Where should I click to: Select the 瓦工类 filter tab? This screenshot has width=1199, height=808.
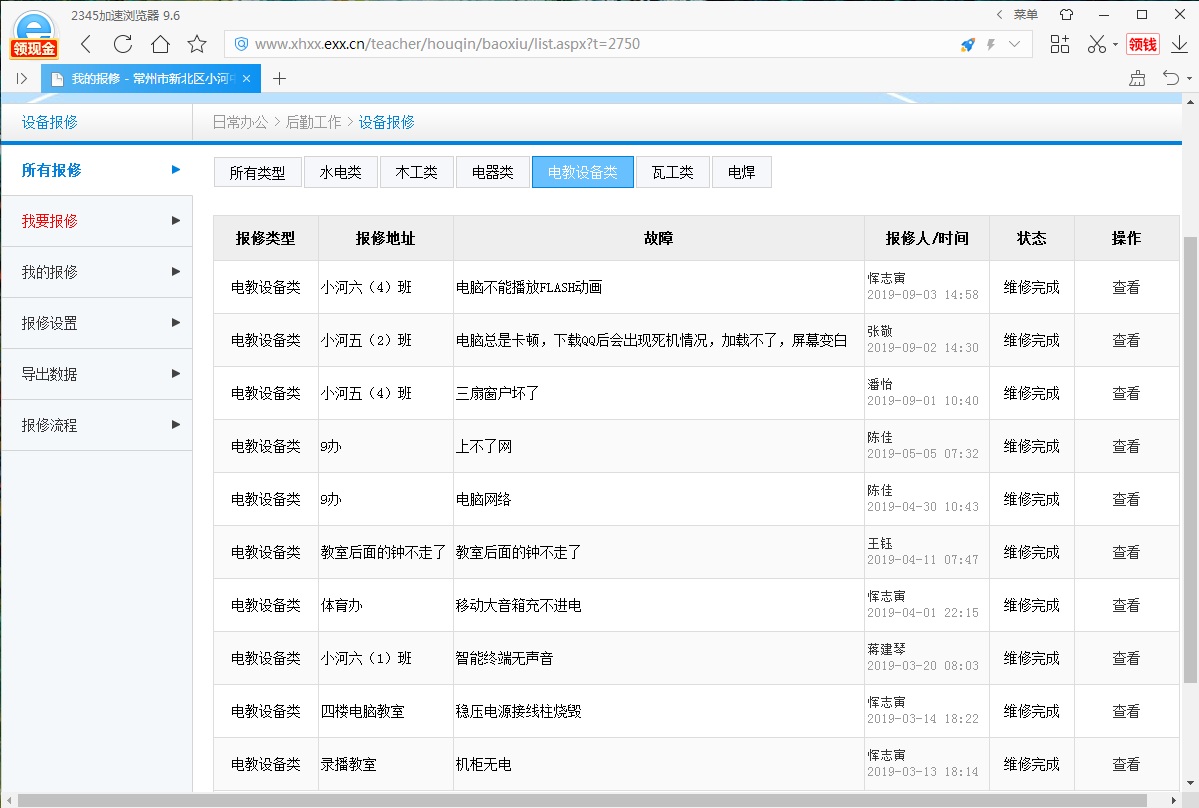click(x=673, y=172)
